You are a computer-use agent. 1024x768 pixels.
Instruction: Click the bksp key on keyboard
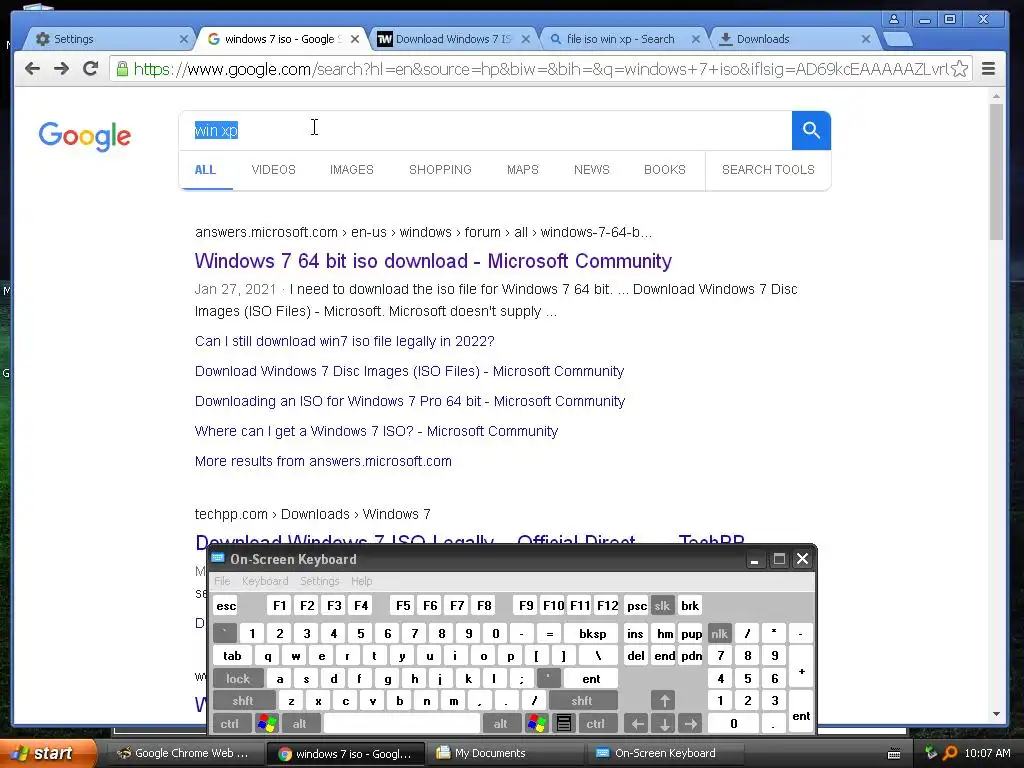click(592, 633)
